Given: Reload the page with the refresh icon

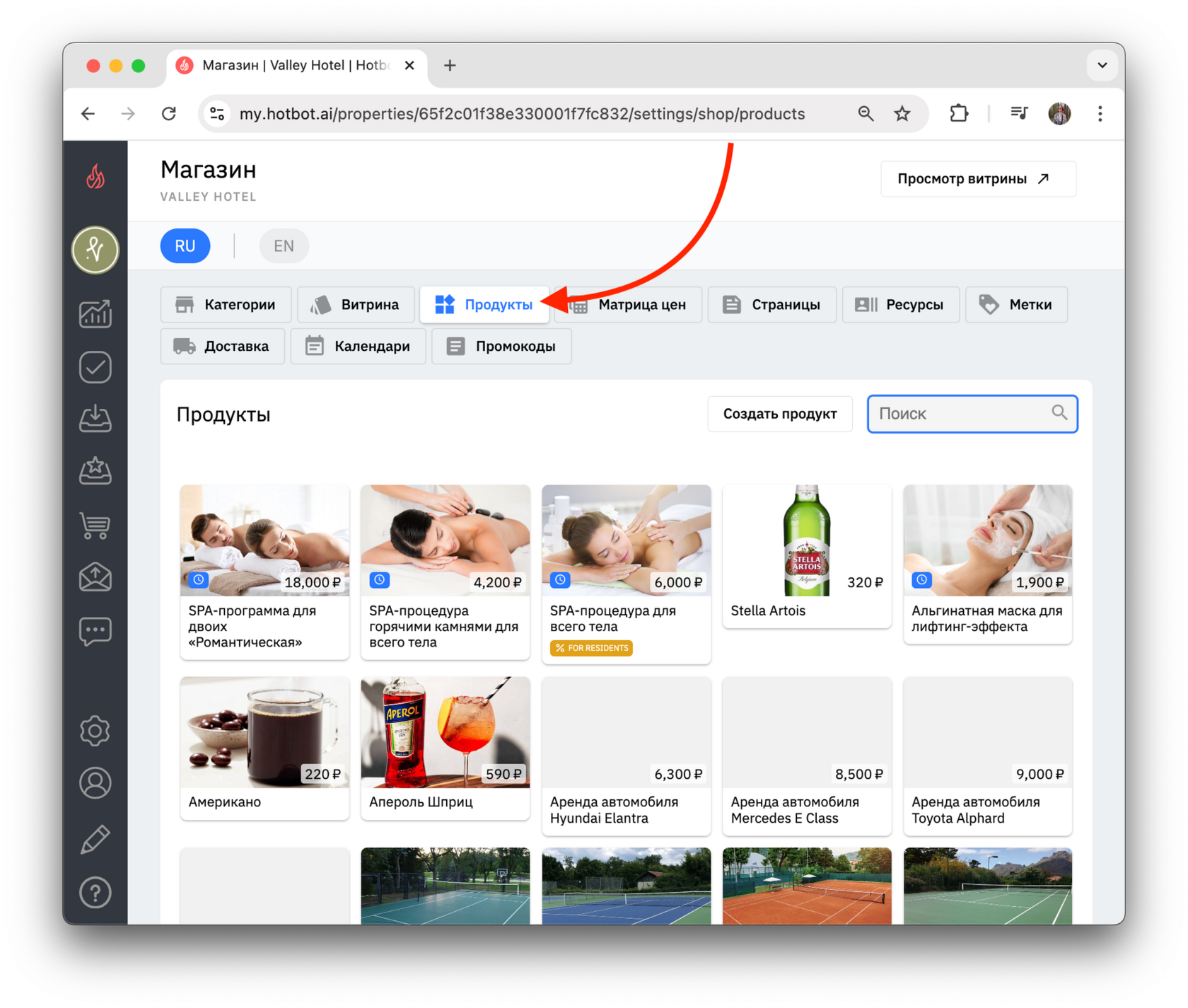Looking at the screenshot, I should [x=169, y=113].
